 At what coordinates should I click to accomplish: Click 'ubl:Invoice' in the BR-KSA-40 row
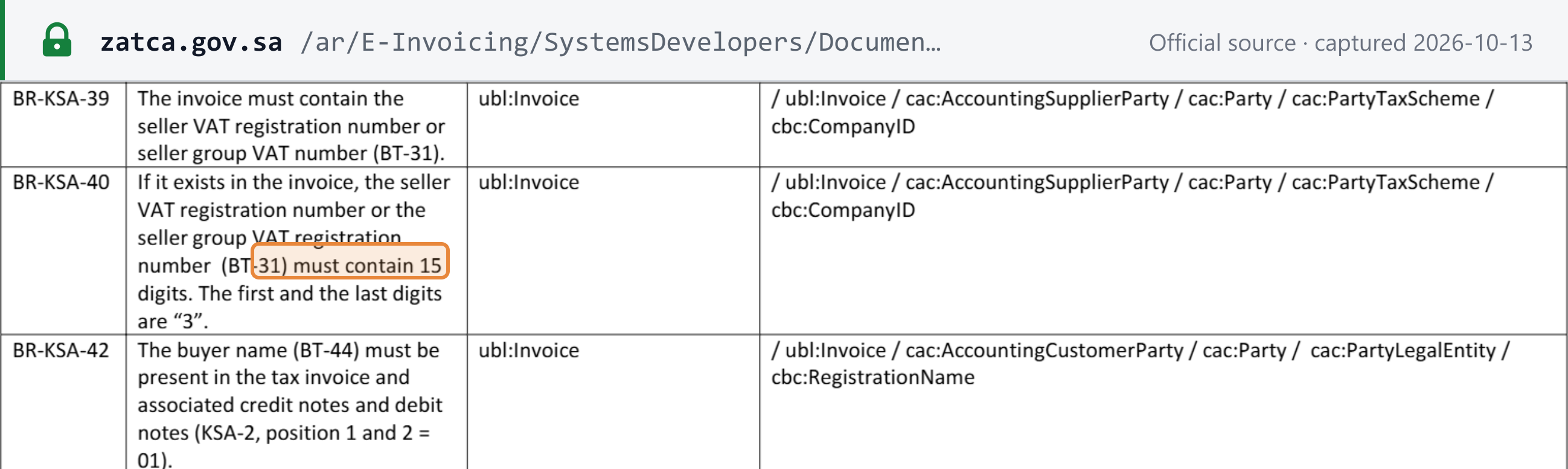click(x=528, y=182)
